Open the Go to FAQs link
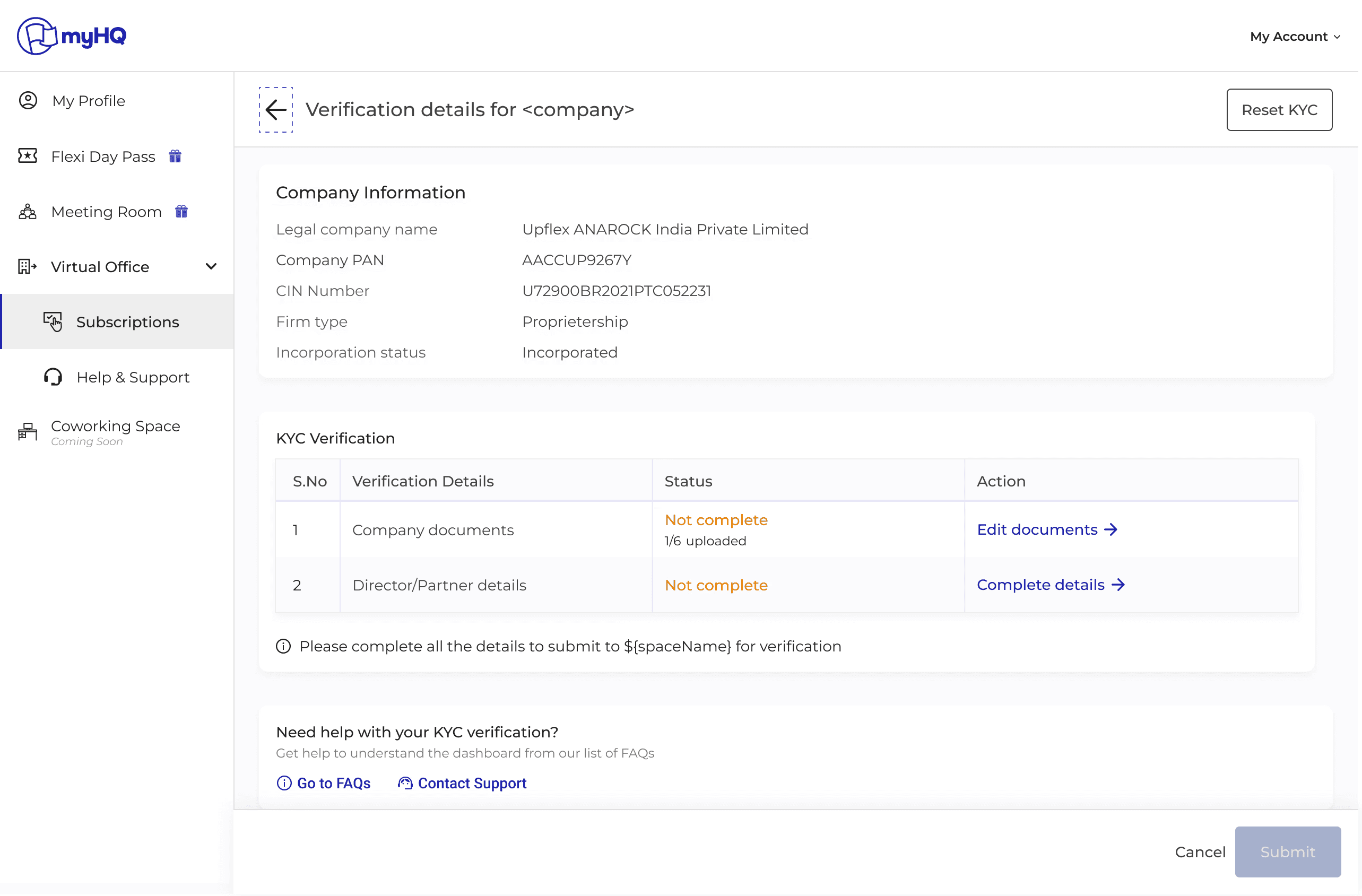The width and height of the screenshot is (1362, 896). [324, 784]
